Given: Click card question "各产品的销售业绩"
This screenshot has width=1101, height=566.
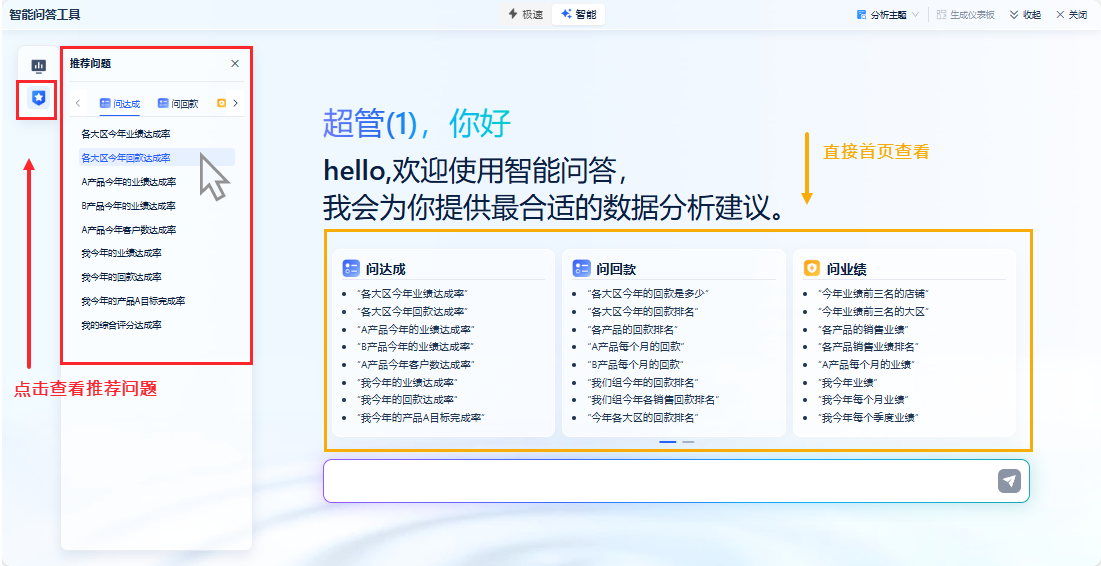Looking at the screenshot, I should [864, 329].
